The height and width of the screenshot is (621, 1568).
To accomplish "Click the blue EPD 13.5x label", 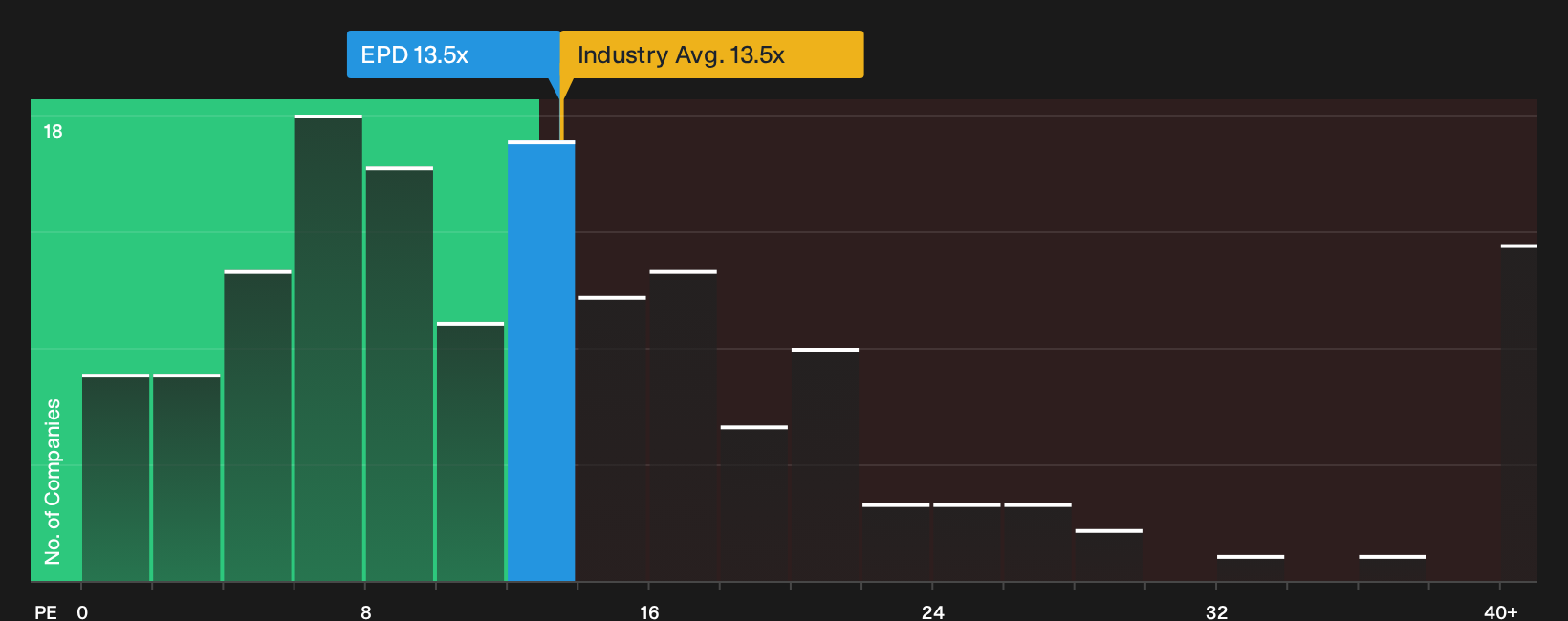I will [453, 54].
